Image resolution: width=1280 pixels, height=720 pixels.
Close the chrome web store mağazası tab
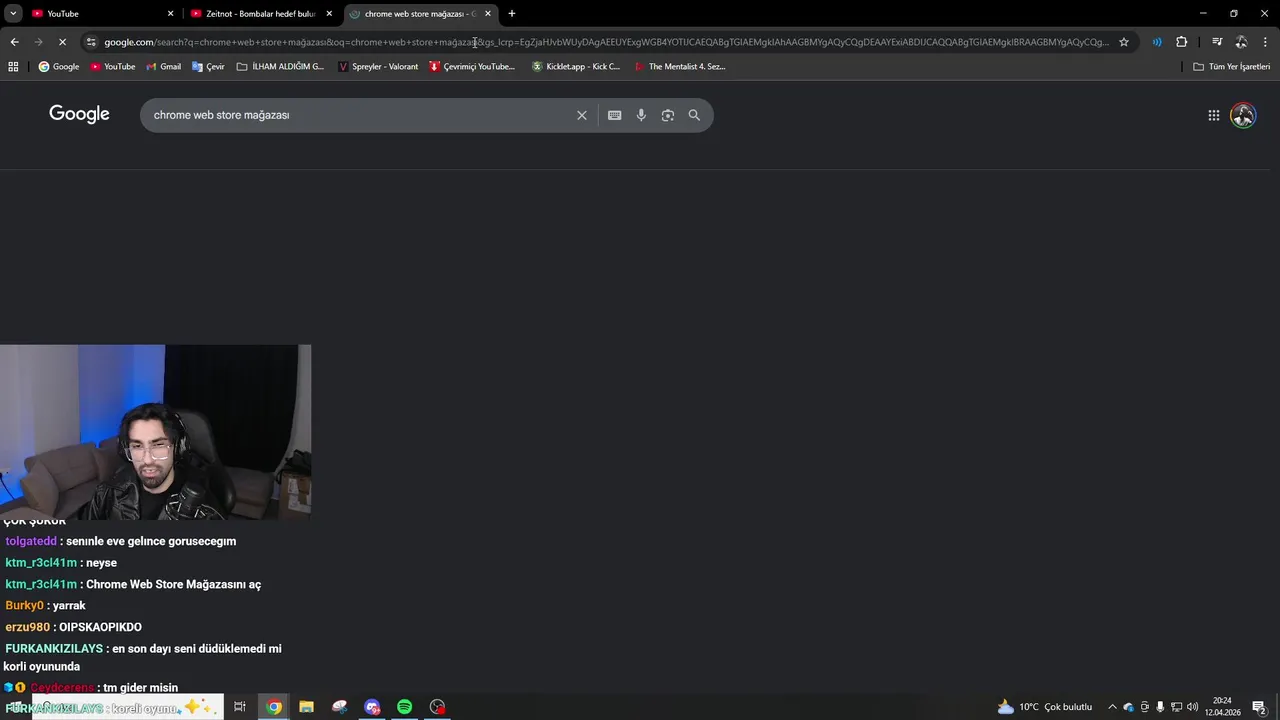488,14
